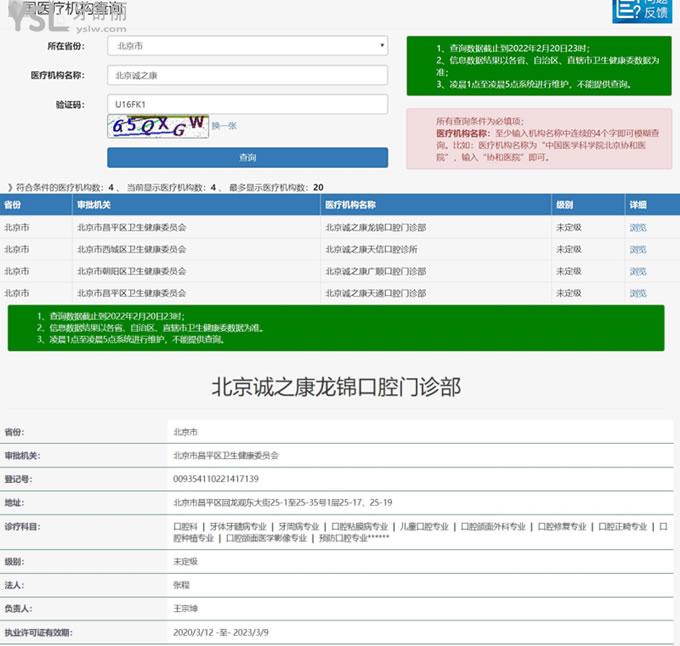Click the 换一张 link to refresh the captcha
Viewport: 680px width, 646px height.
coord(224,126)
